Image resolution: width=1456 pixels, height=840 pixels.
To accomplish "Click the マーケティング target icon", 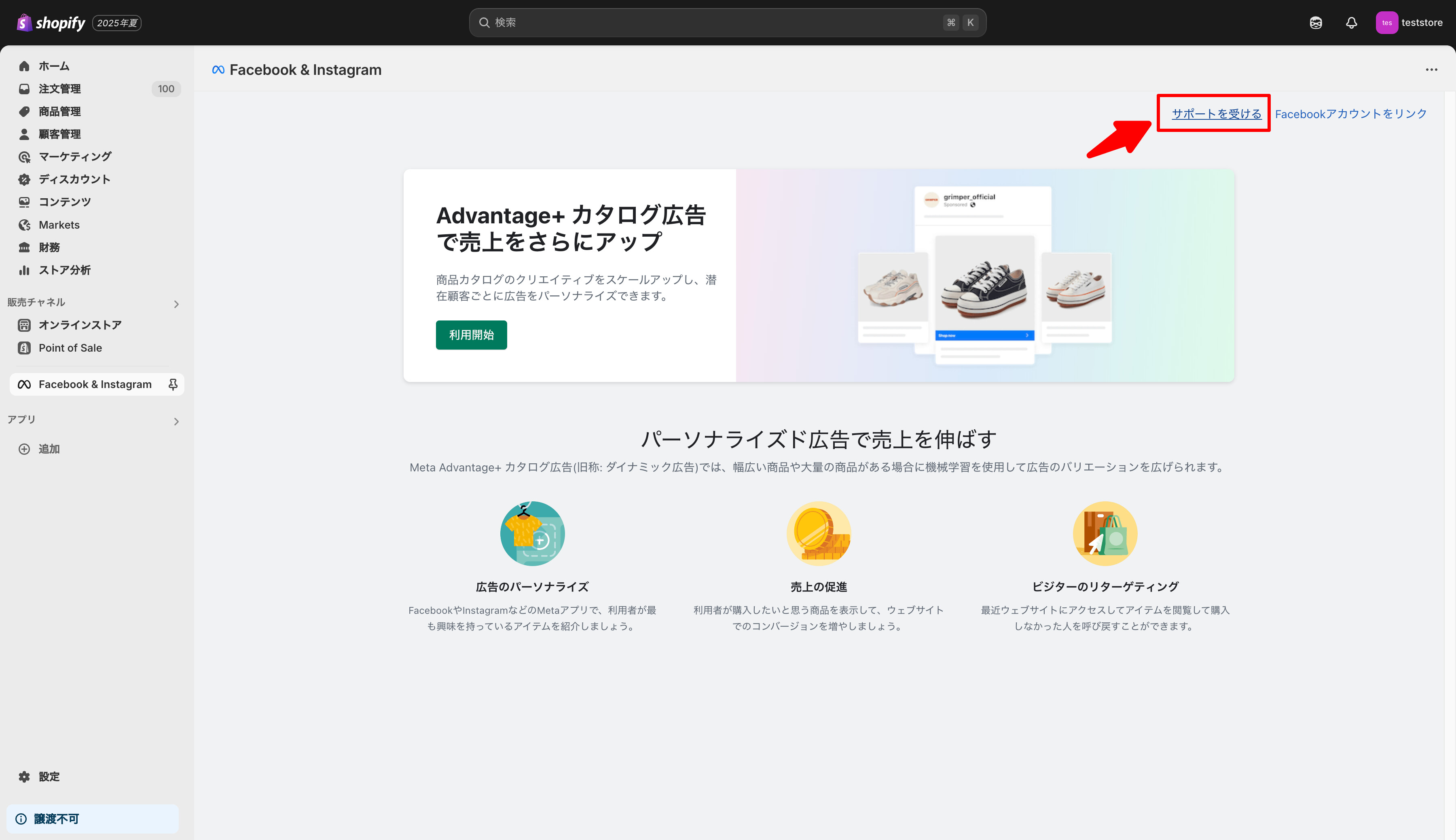I will click(24, 157).
